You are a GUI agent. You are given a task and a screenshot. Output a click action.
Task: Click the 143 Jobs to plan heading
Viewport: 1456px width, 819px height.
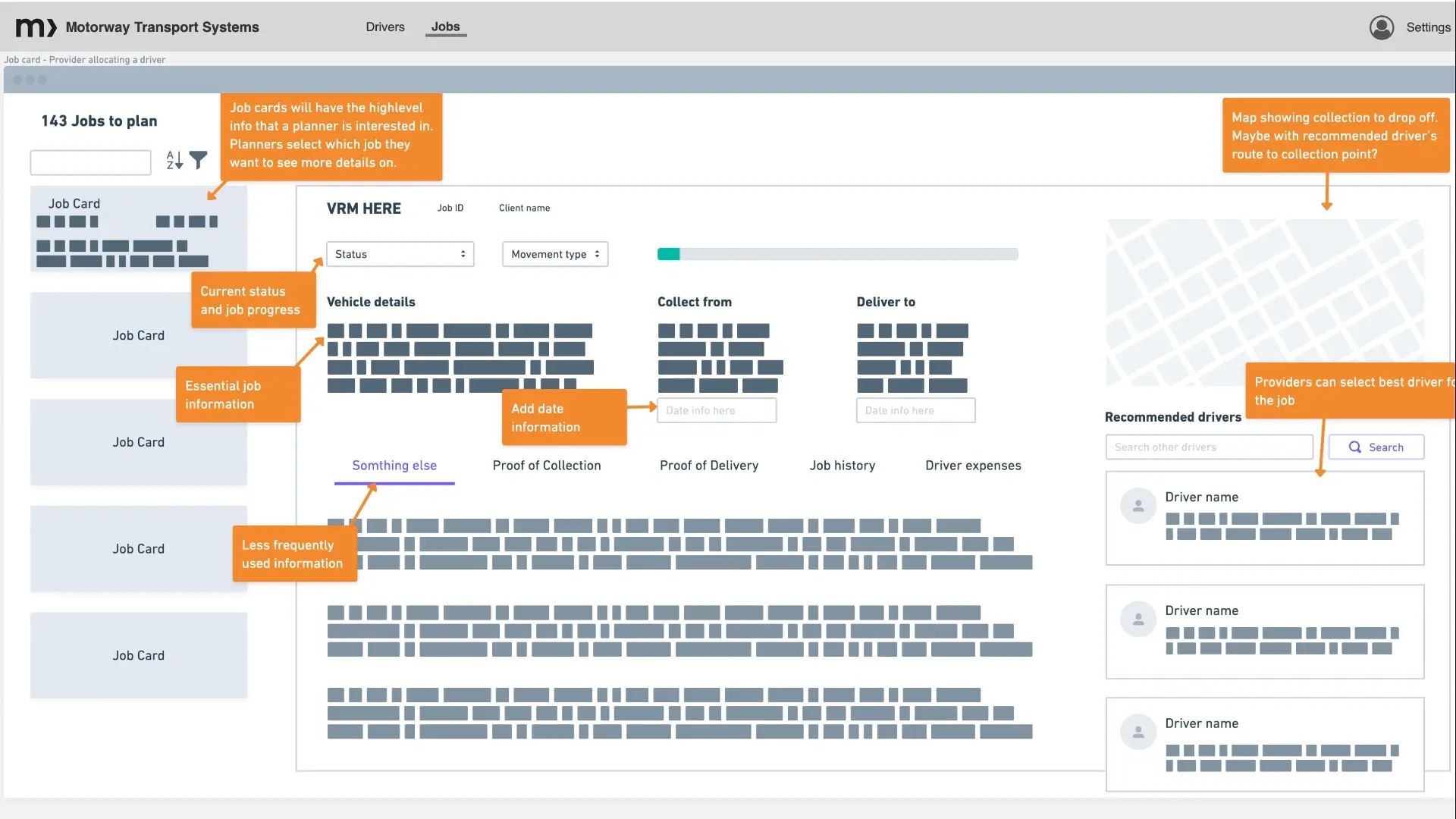pos(99,121)
